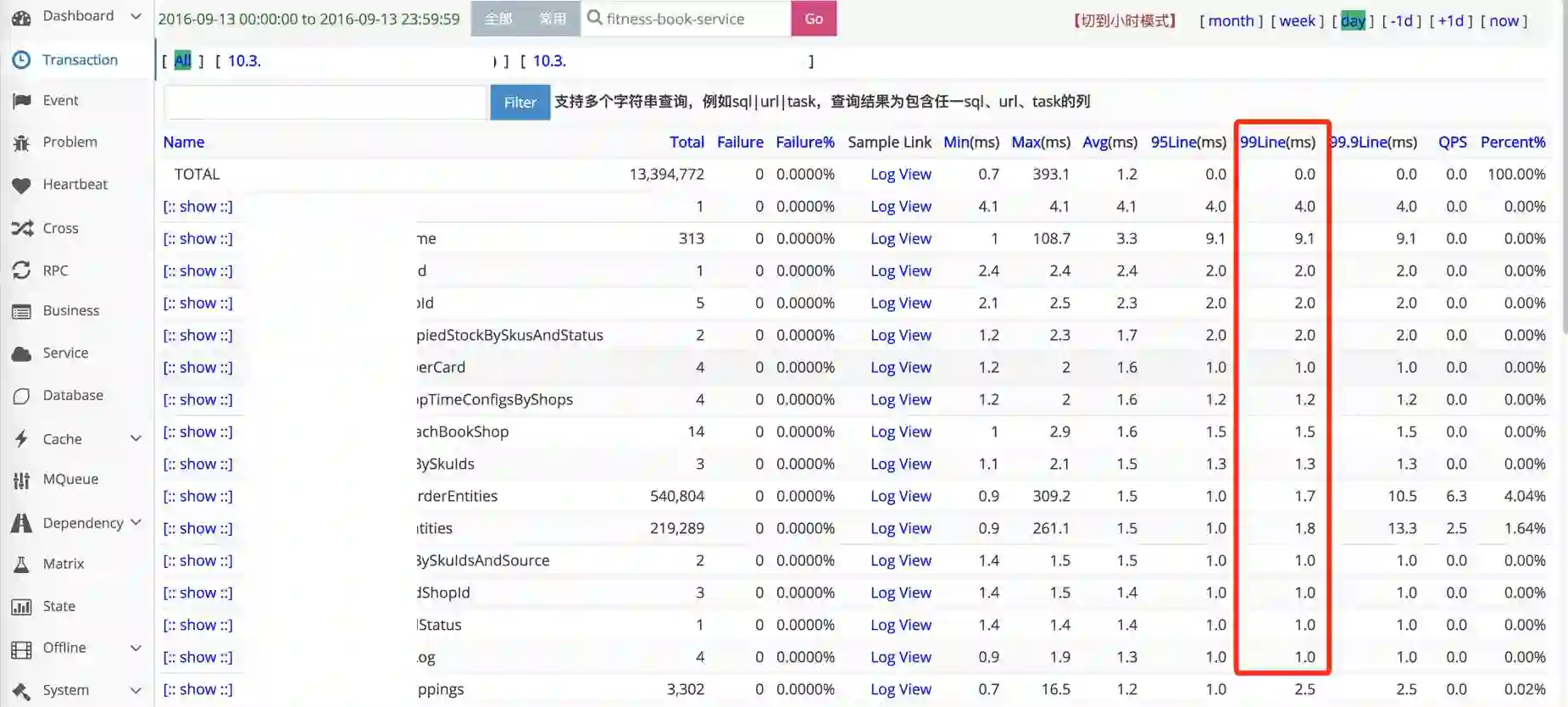Sort by 99Line(ms) column header

point(1277,142)
